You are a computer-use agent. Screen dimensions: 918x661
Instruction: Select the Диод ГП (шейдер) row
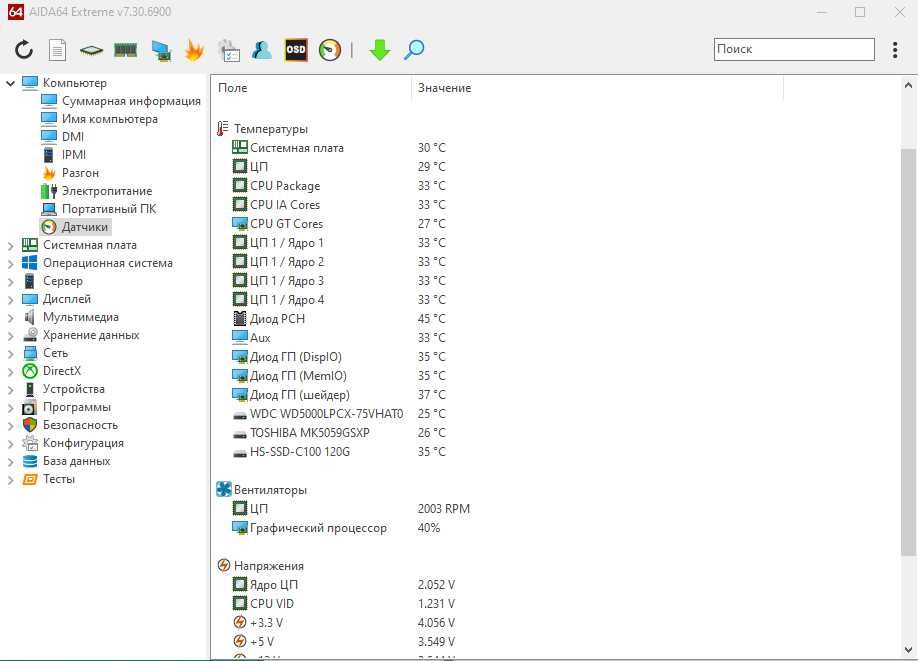tap(339, 395)
